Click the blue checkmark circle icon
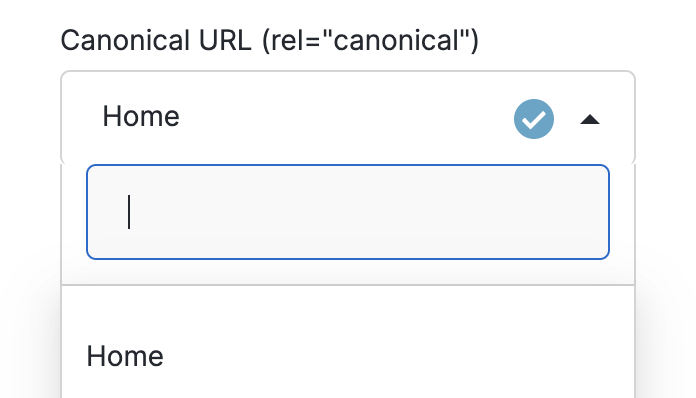Screen dimensions: 696x398 tap(534, 119)
